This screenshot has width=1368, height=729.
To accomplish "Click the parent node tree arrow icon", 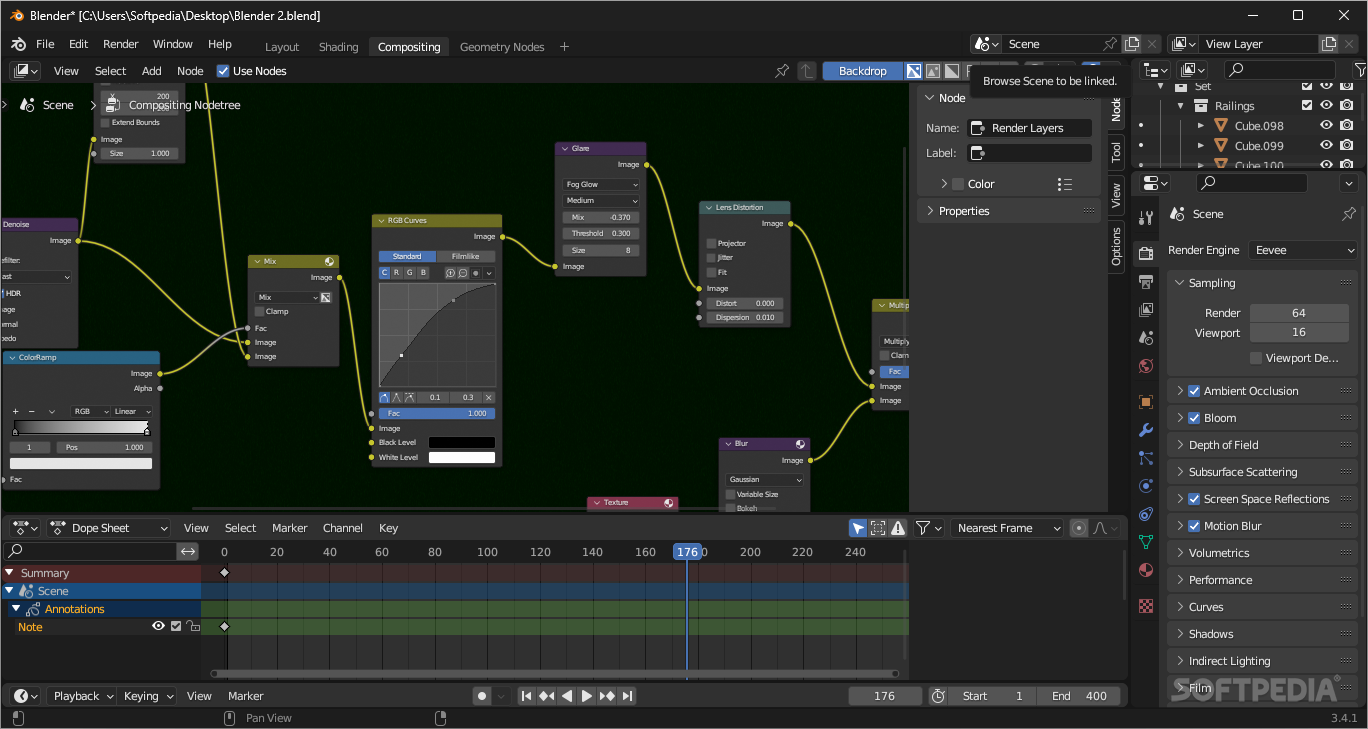I will (x=807, y=71).
